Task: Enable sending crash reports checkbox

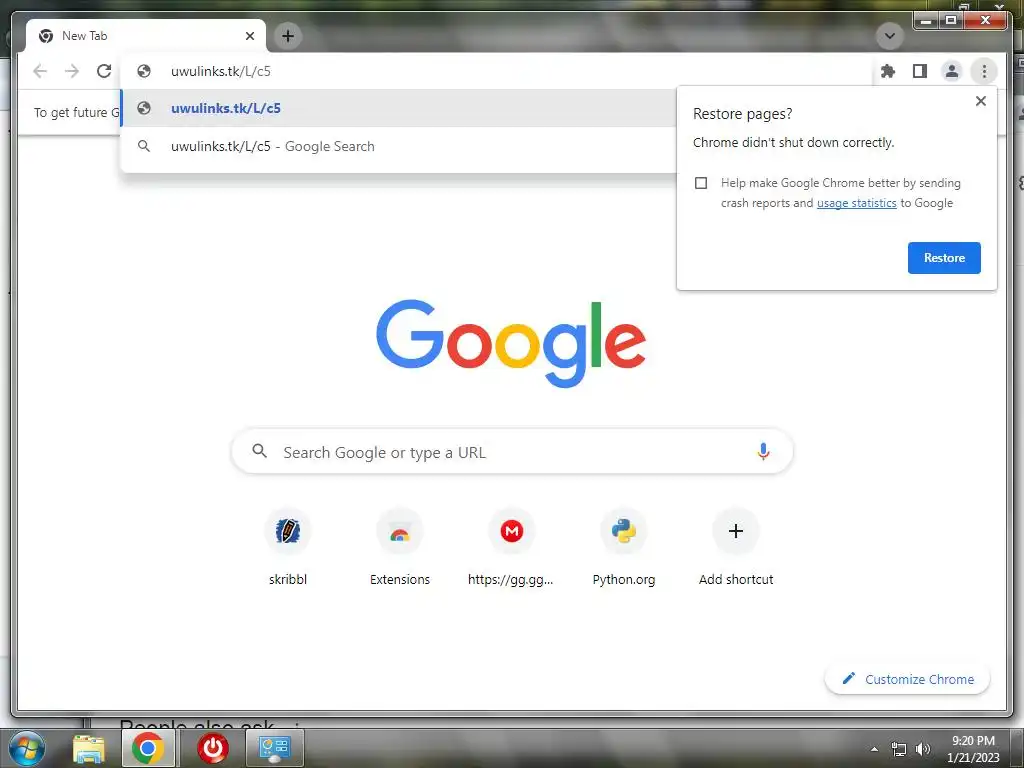Action: pos(701,183)
